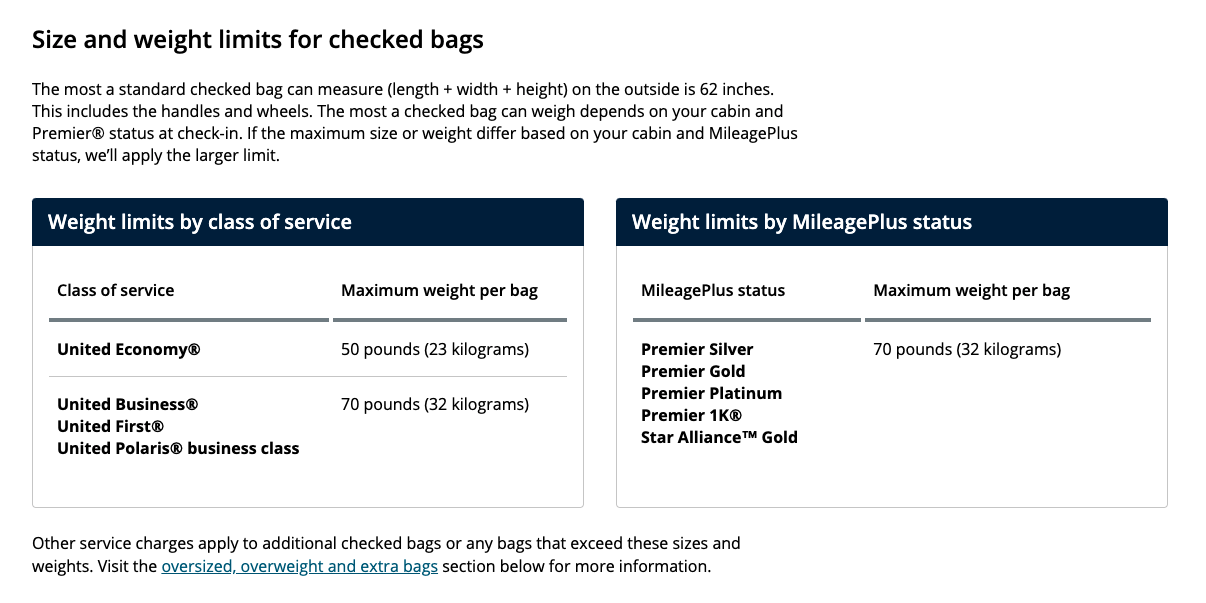
Task: Select the Weight limits by MileagePlus status header
Action: point(892,222)
